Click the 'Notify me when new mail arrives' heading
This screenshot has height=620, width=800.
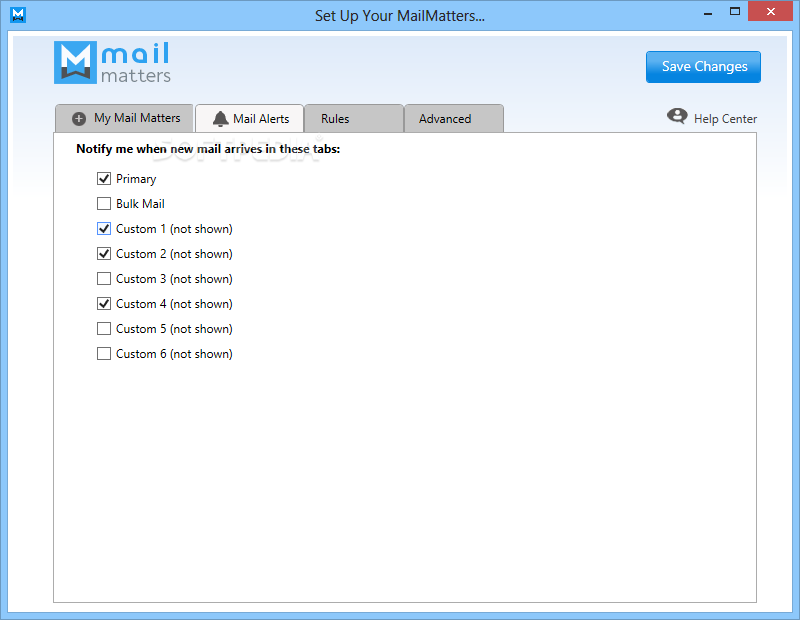(208, 149)
